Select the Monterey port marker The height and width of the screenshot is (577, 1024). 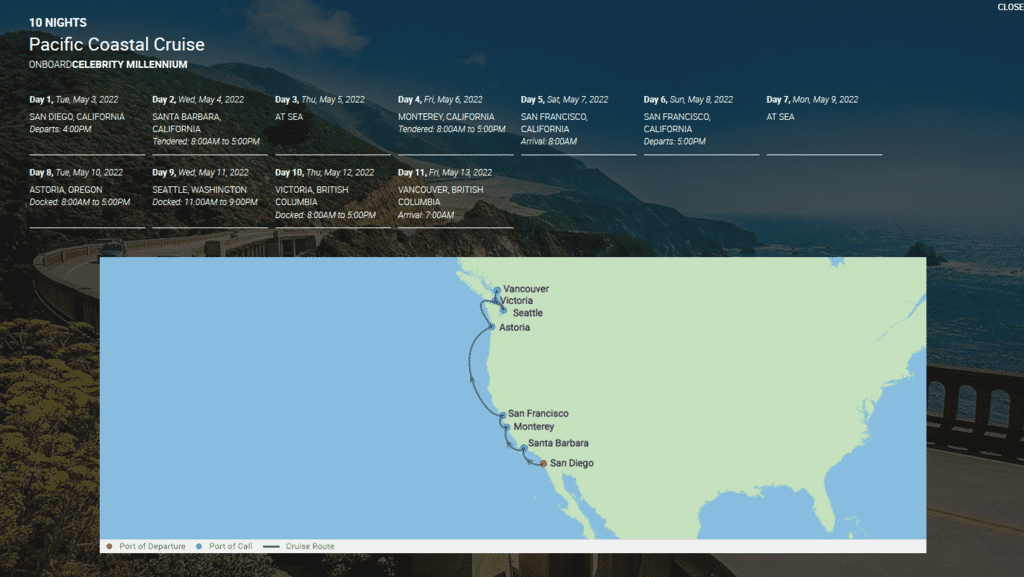click(504, 426)
